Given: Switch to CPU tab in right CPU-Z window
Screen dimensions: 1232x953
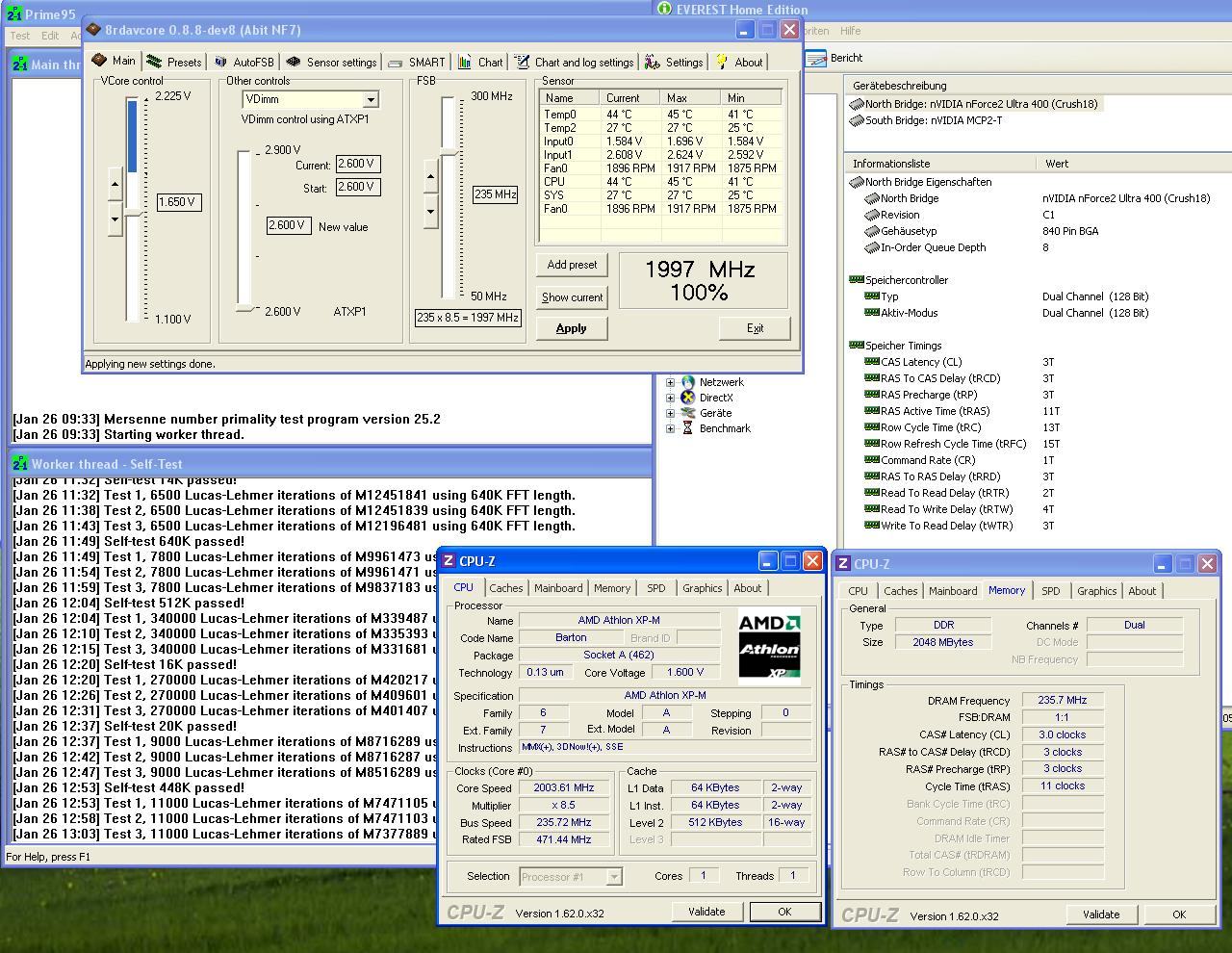Looking at the screenshot, I should click(x=858, y=591).
